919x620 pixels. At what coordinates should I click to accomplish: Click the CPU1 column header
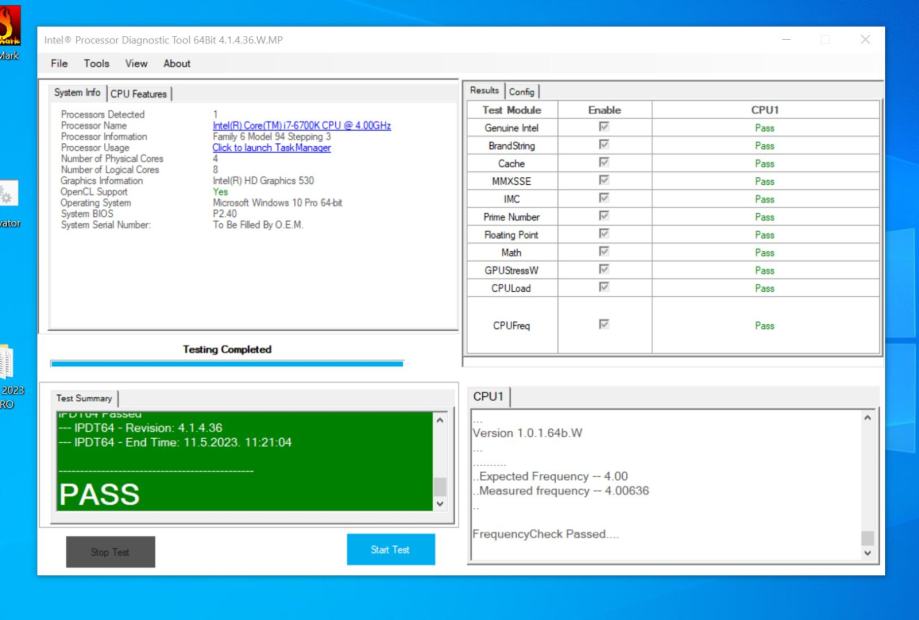point(765,110)
